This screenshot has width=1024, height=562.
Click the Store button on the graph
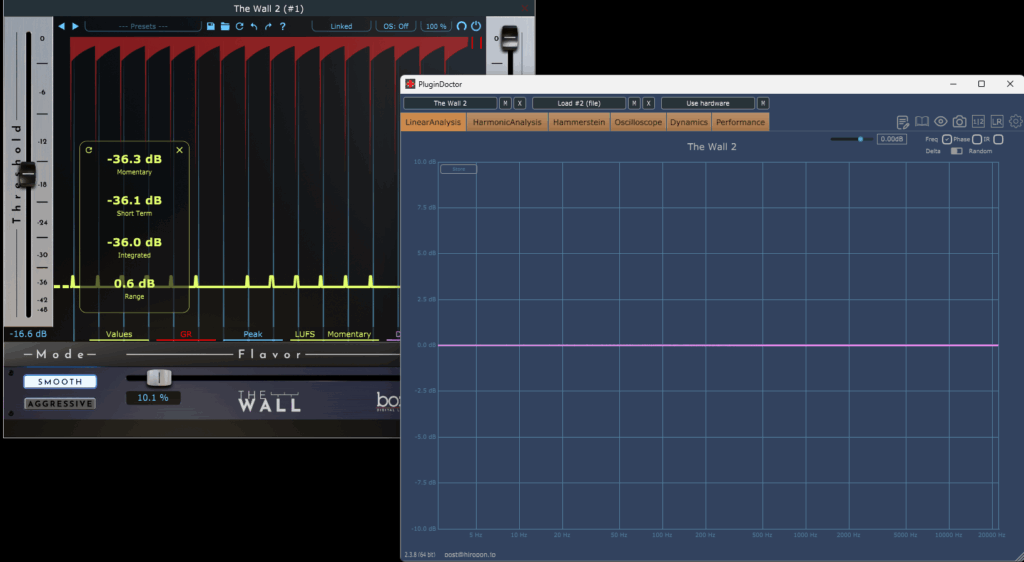pyautogui.click(x=458, y=169)
